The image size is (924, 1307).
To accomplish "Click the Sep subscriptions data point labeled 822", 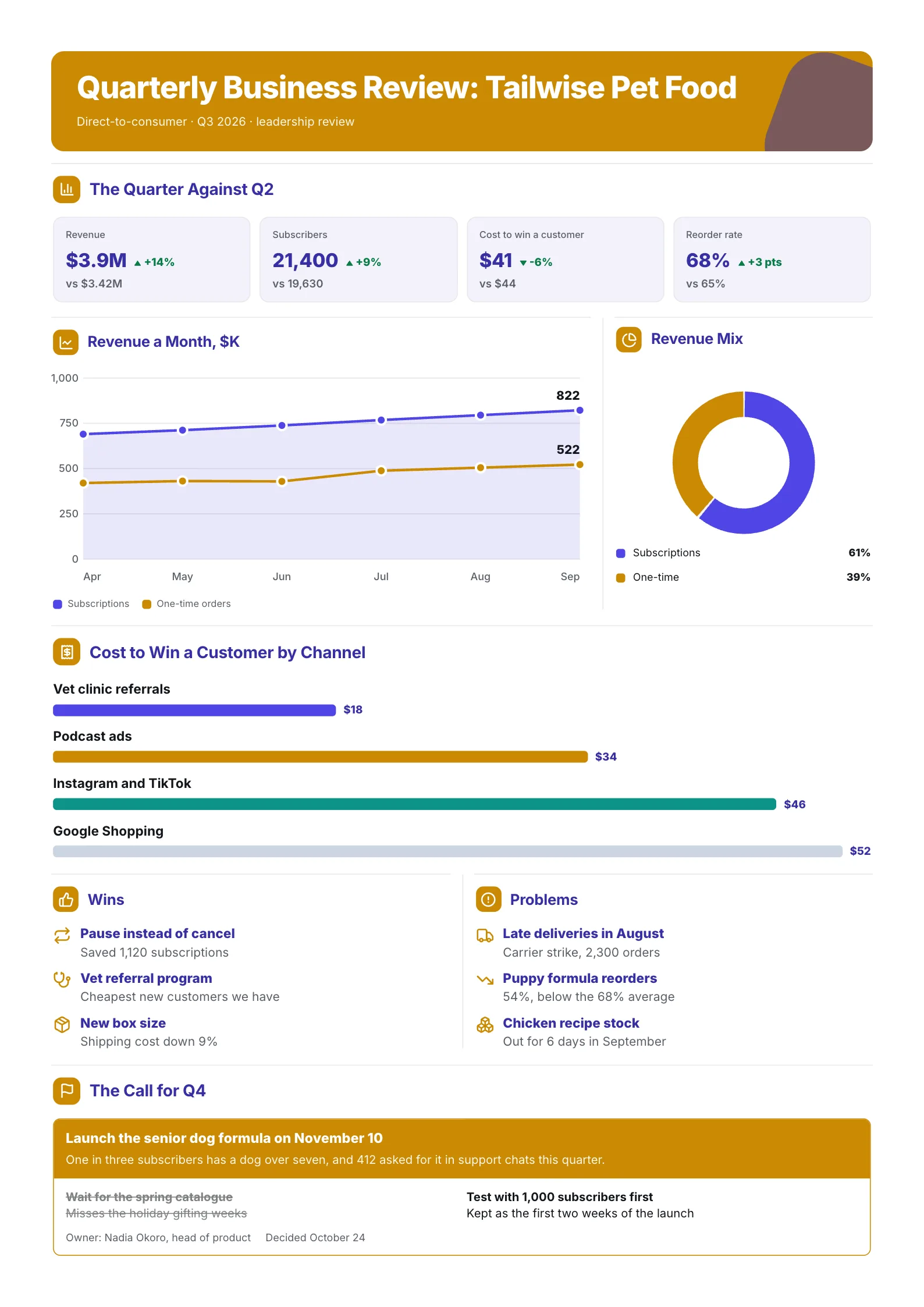I will tap(580, 410).
